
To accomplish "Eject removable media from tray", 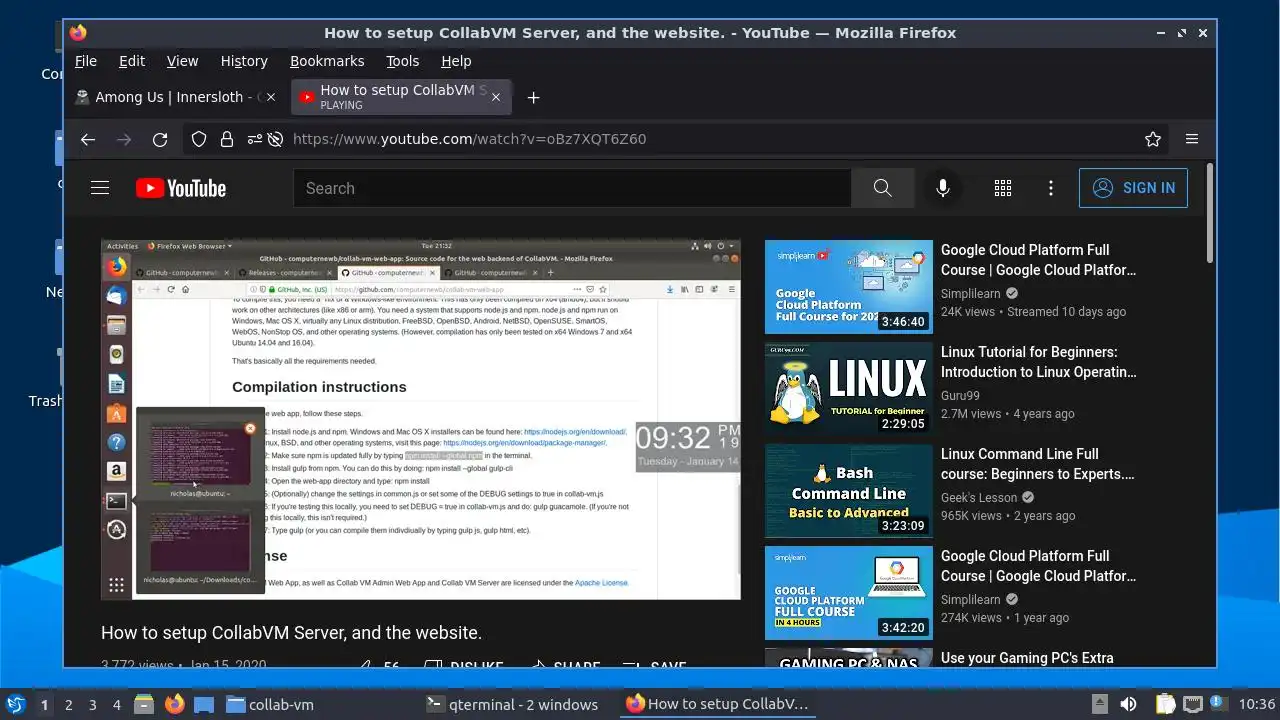I will point(1099,704).
